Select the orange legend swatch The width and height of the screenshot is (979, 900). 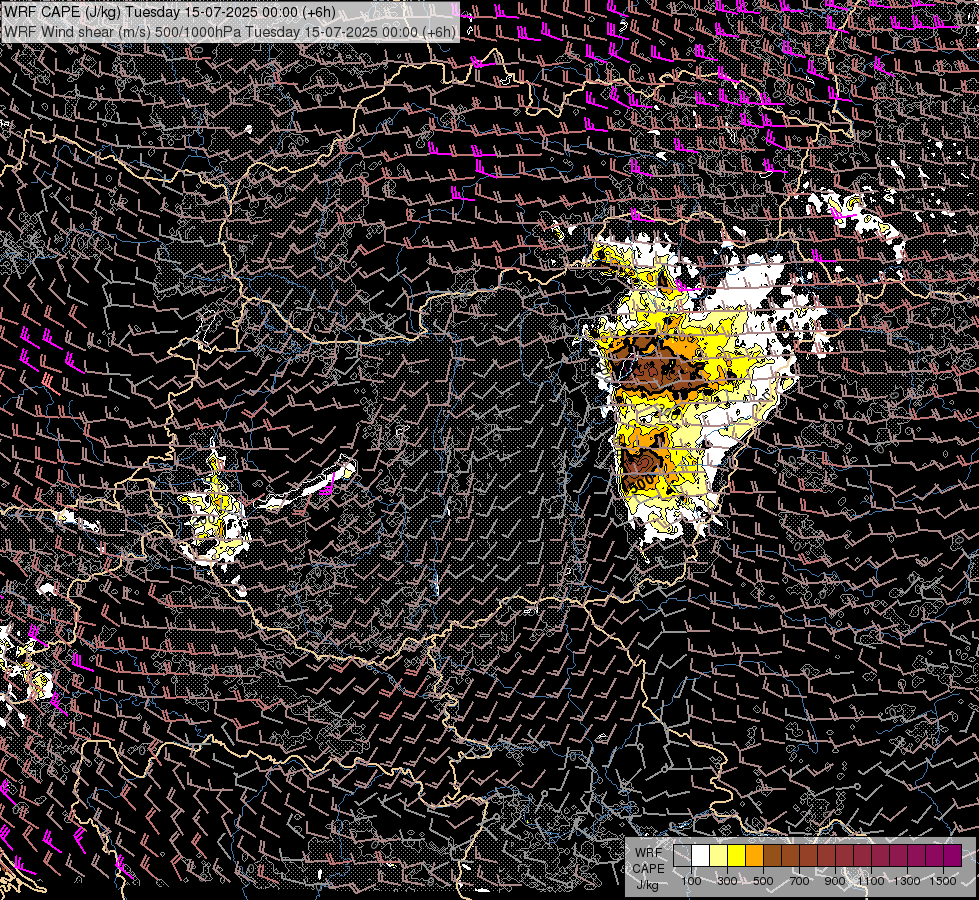point(754,855)
